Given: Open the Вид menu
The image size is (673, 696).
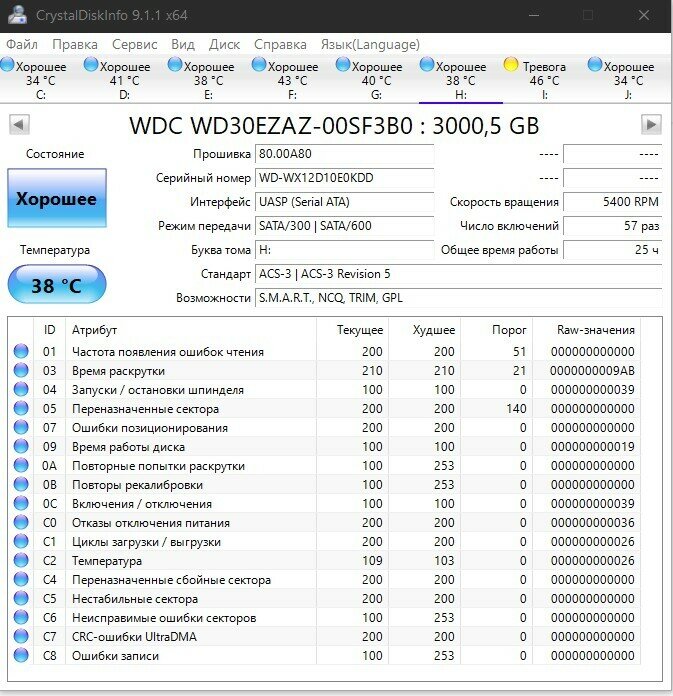Looking at the screenshot, I should [183, 44].
